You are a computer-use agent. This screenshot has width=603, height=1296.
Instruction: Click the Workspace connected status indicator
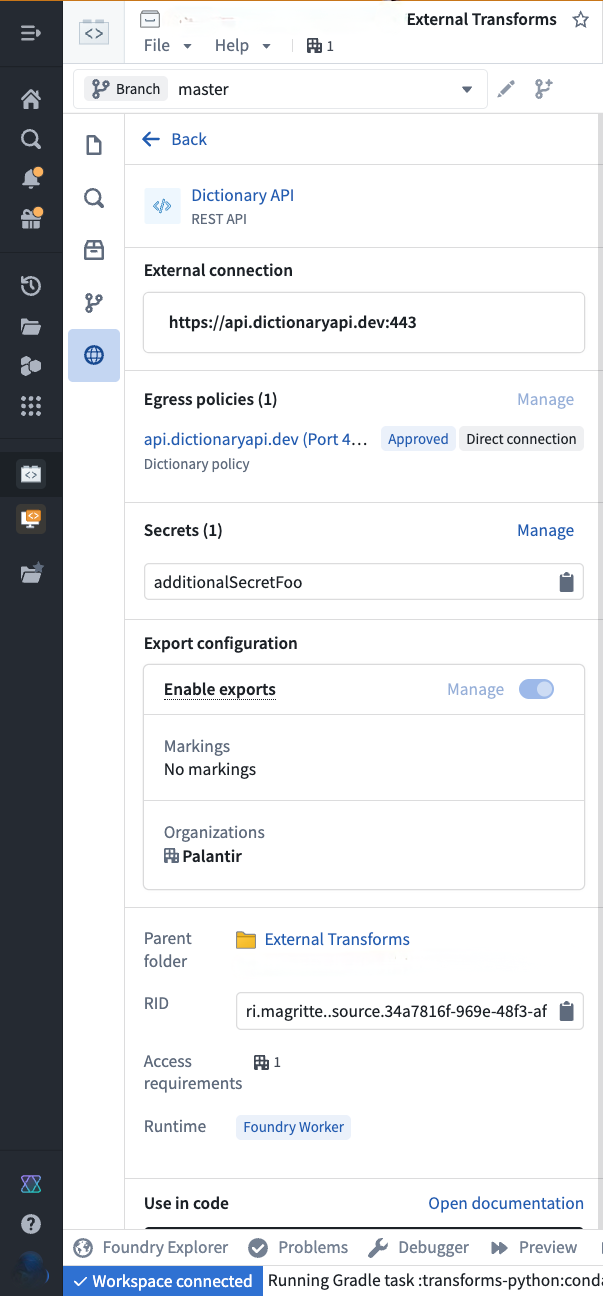coord(163,1281)
